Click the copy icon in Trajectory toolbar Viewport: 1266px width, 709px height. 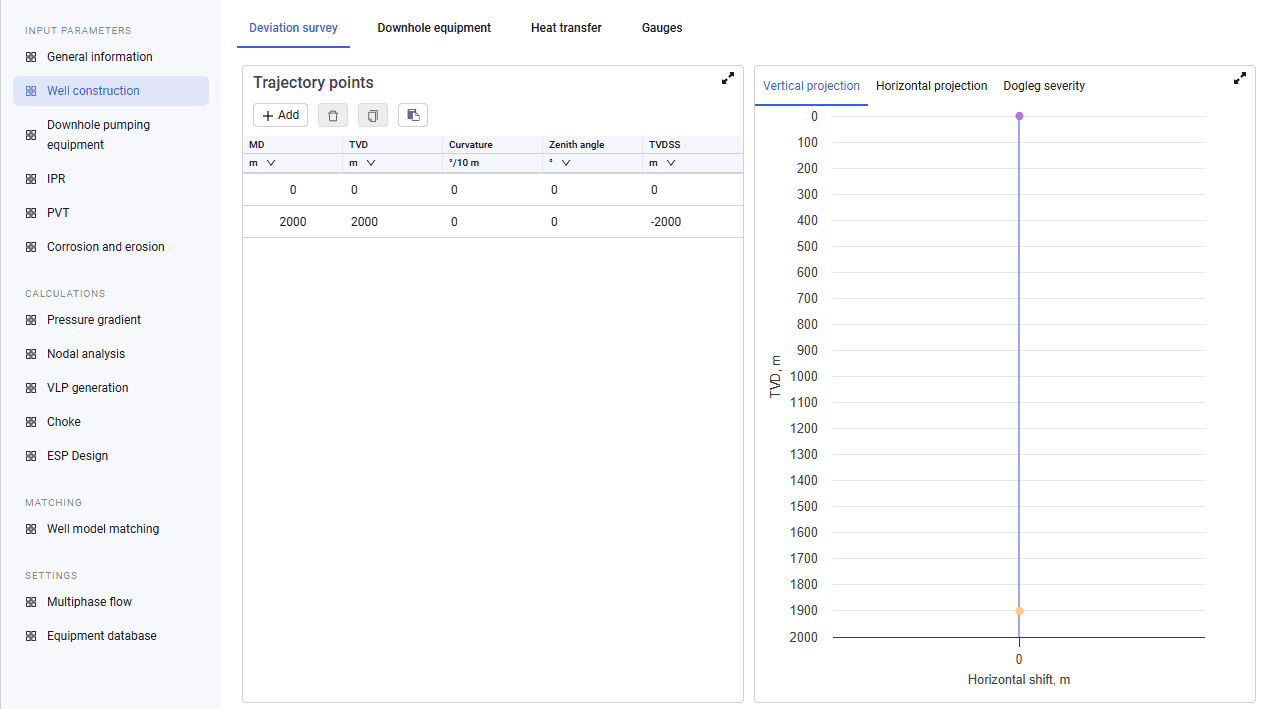point(373,115)
